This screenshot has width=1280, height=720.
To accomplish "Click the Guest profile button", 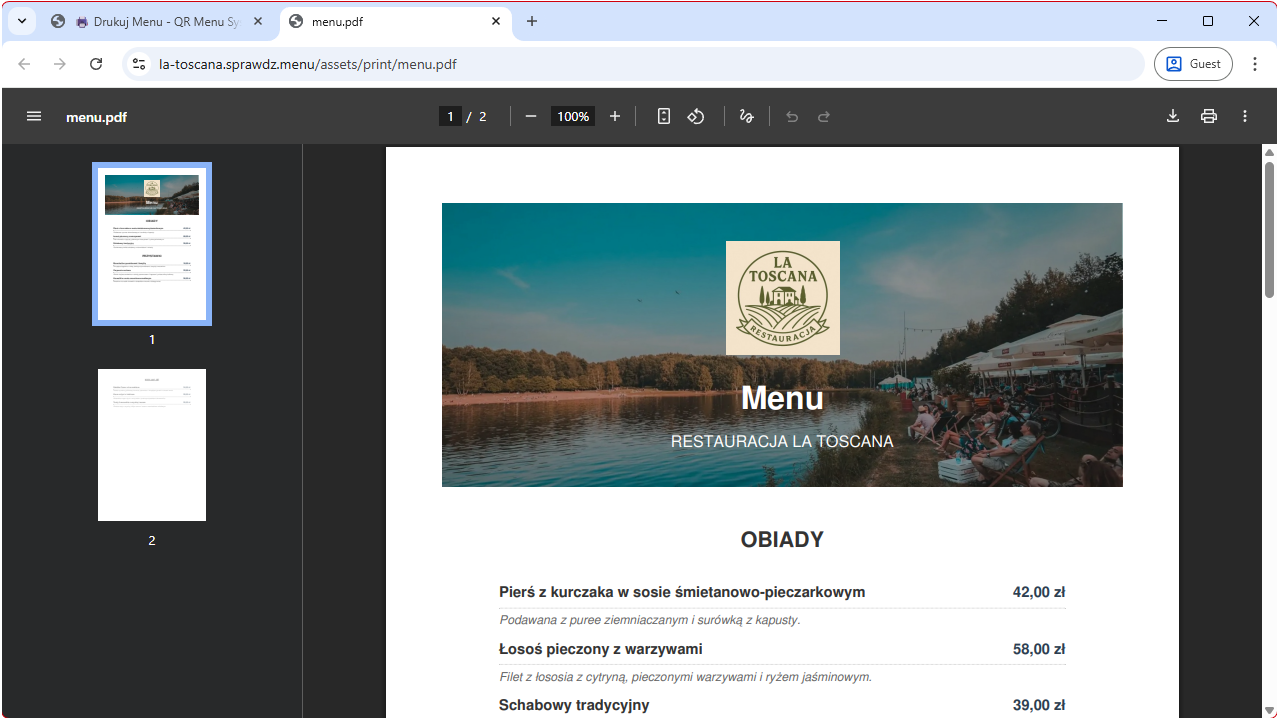I will [1192, 63].
